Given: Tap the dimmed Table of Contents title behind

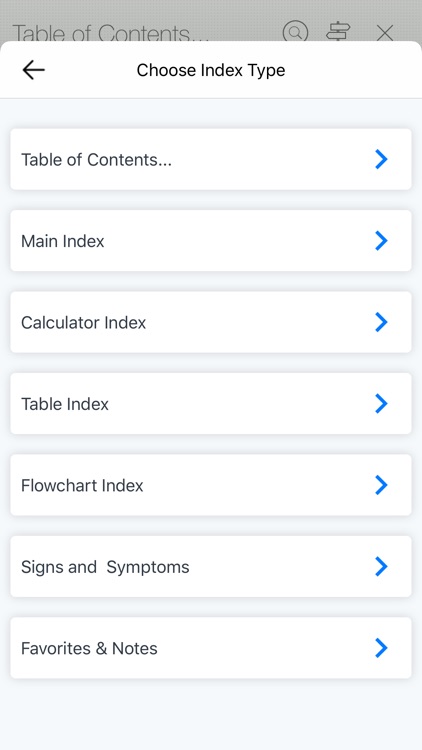Looking at the screenshot, I should pyautogui.click(x=110, y=33).
